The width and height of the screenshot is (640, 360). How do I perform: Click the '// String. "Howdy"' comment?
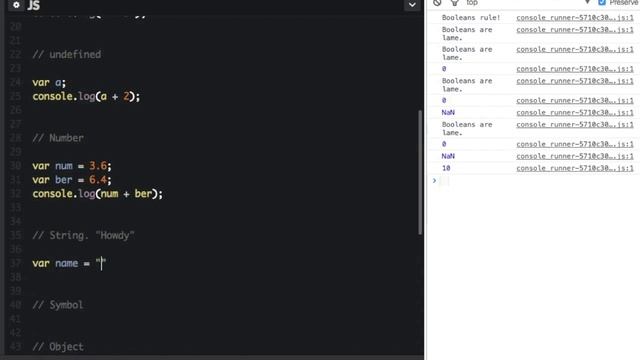pyautogui.click(x=84, y=236)
